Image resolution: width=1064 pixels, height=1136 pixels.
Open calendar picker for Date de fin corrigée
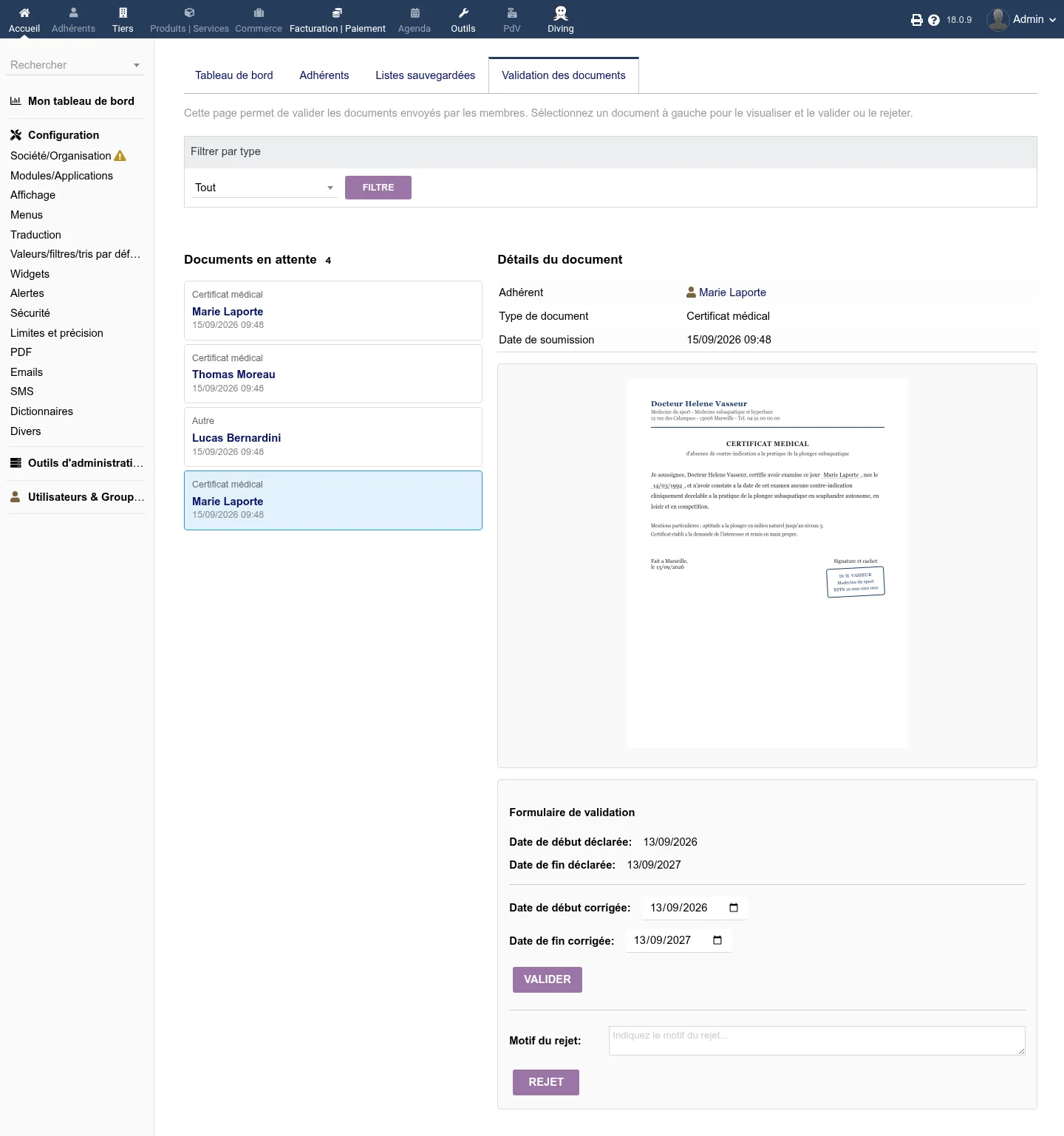pos(717,940)
